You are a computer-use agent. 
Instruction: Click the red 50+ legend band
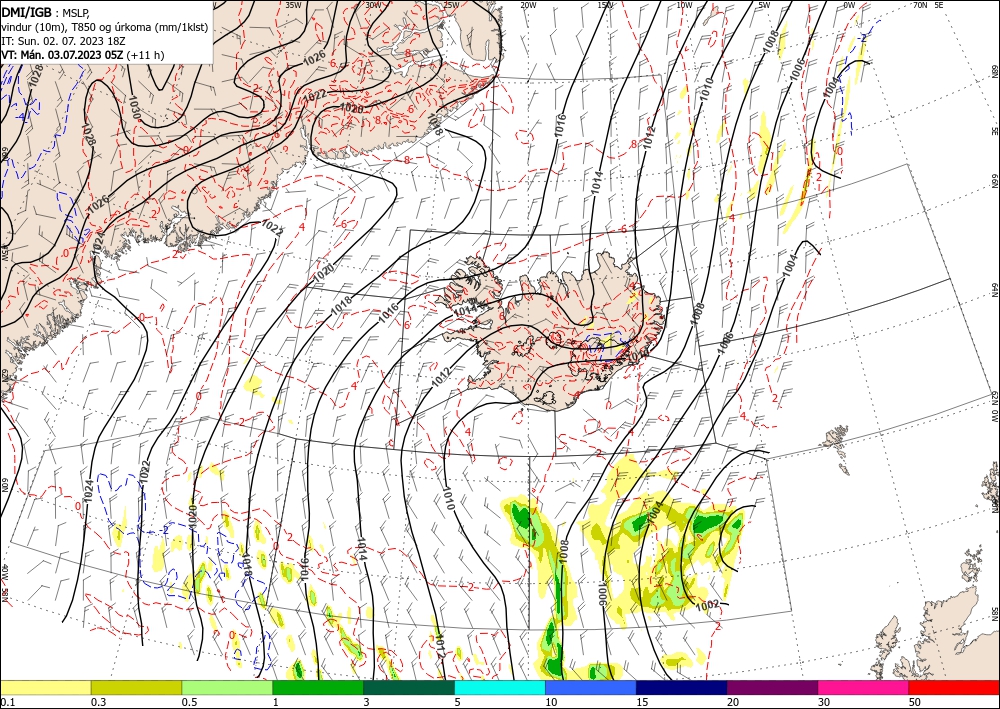[x=954, y=687]
